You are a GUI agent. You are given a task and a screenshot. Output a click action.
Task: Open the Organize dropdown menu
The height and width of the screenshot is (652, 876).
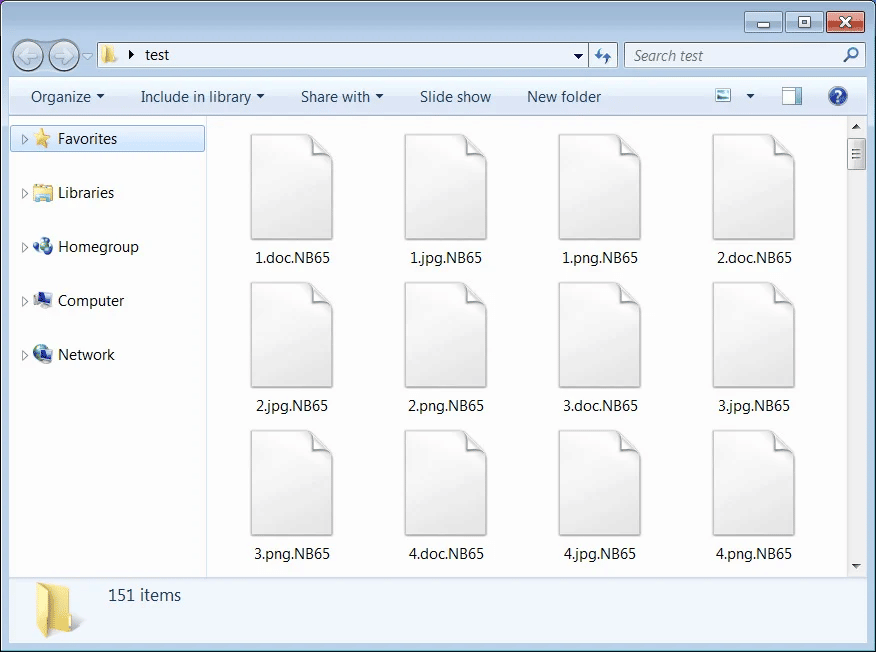tap(67, 97)
